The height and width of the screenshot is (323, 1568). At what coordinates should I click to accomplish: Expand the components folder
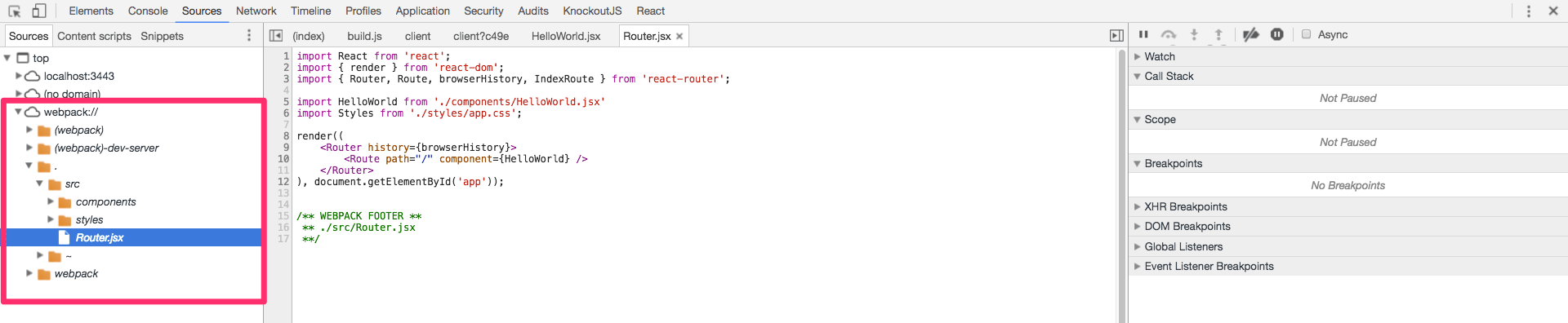(x=51, y=201)
